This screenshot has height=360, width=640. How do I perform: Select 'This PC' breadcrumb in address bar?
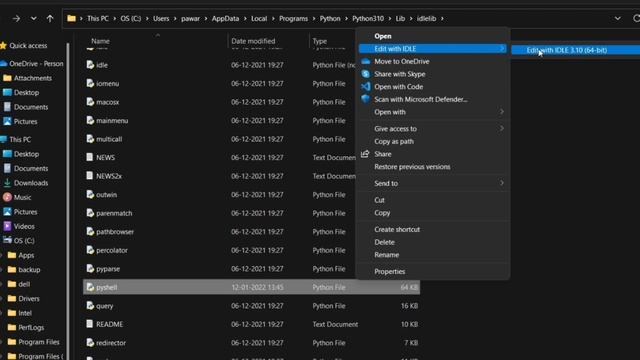[x=98, y=18]
